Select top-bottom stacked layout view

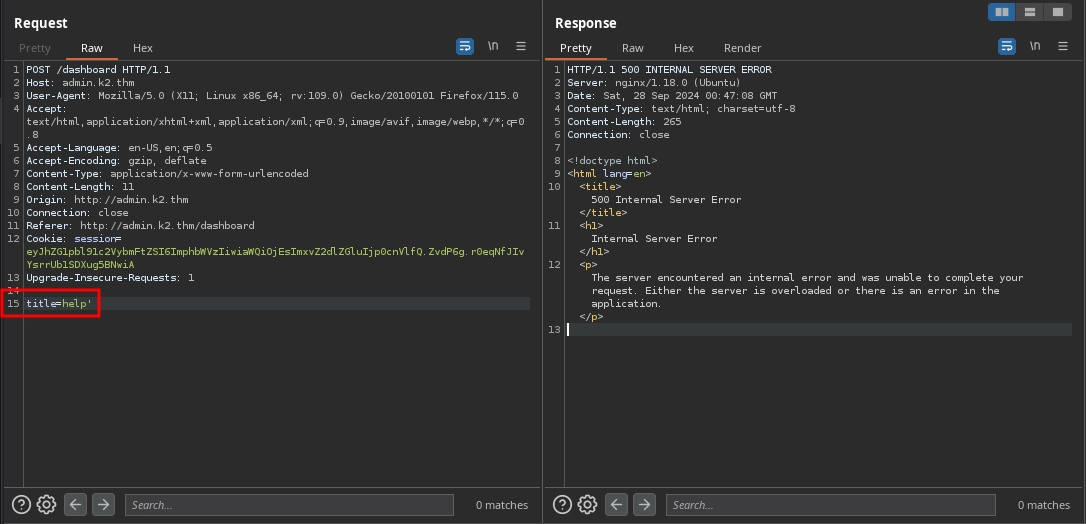click(1029, 12)
